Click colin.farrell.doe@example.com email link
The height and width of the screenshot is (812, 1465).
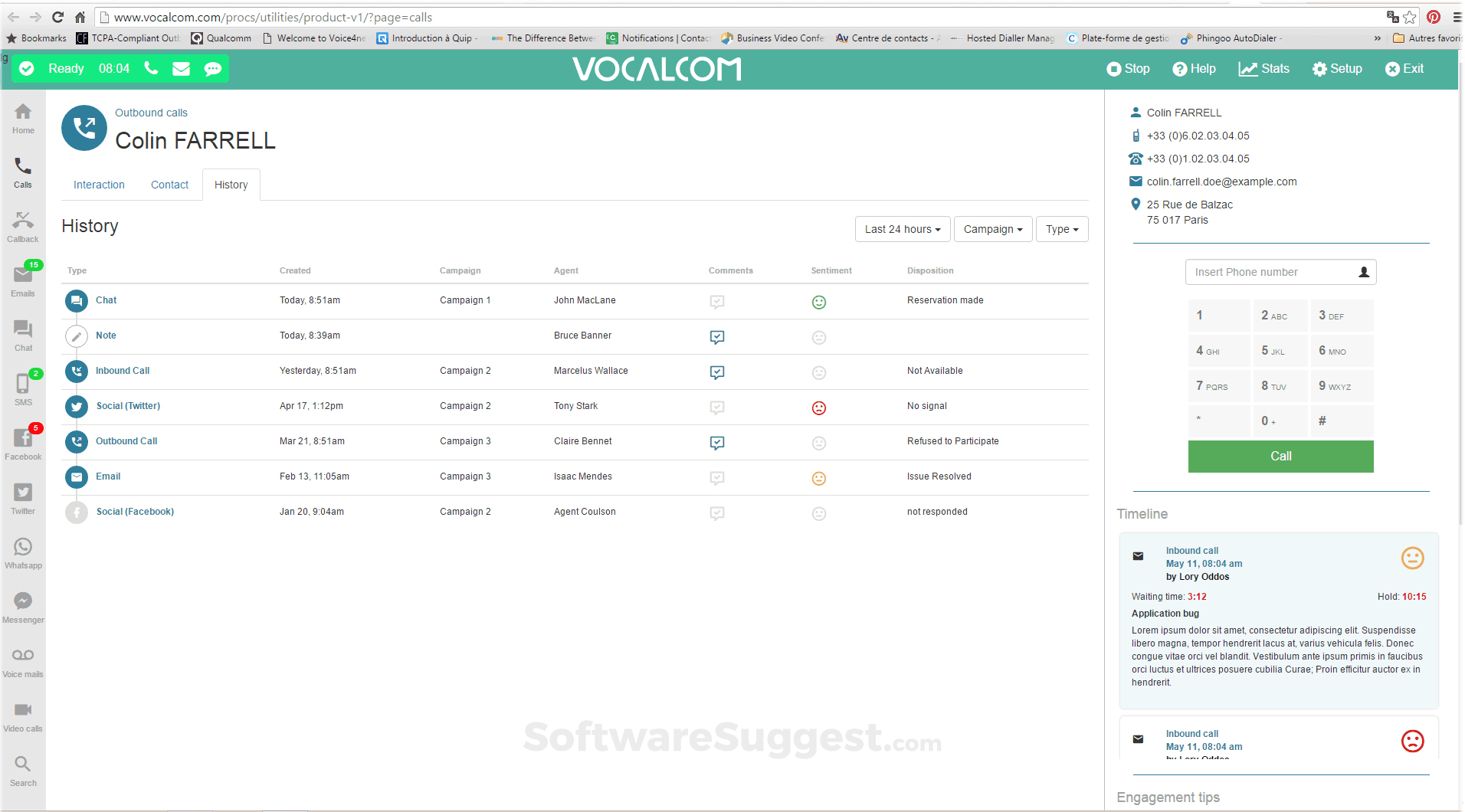(x=1221, y=182)
